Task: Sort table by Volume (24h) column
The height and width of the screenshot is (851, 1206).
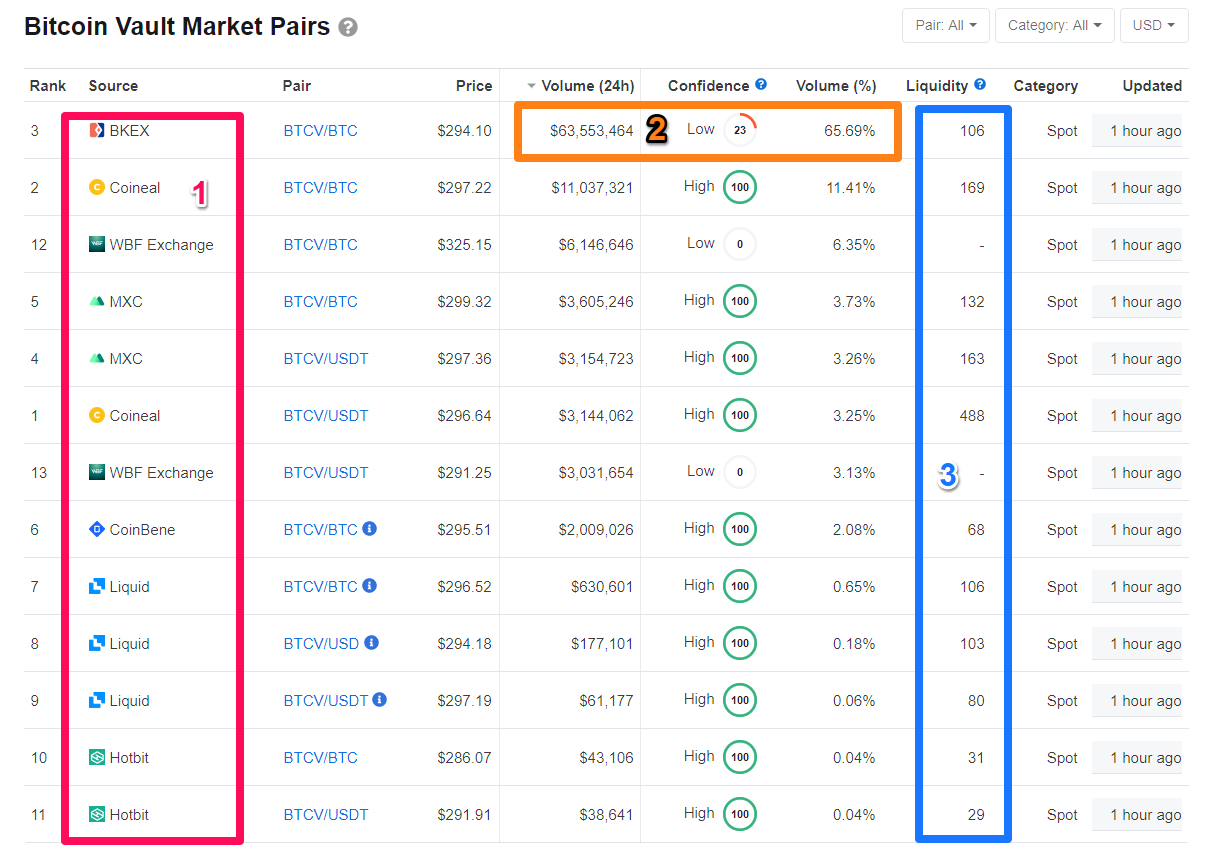Action: click(x=587, y=86)
